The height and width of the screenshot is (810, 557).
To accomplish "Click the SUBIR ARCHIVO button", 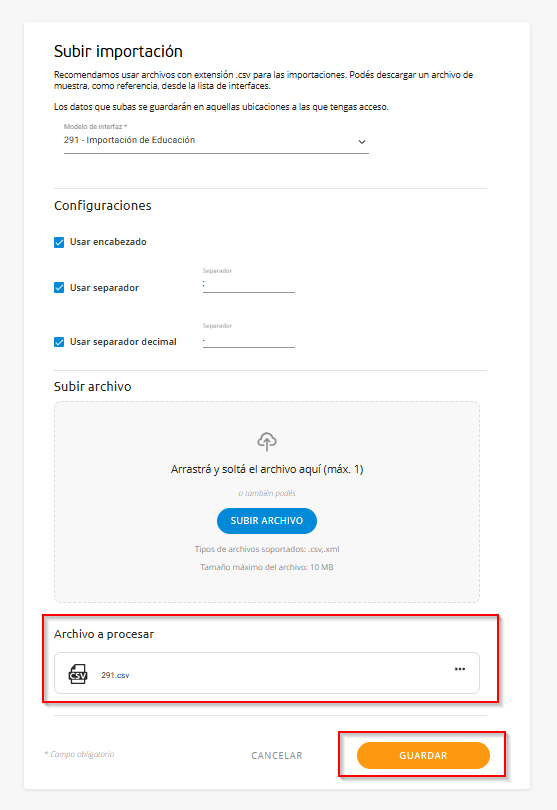I will point(267,521).
